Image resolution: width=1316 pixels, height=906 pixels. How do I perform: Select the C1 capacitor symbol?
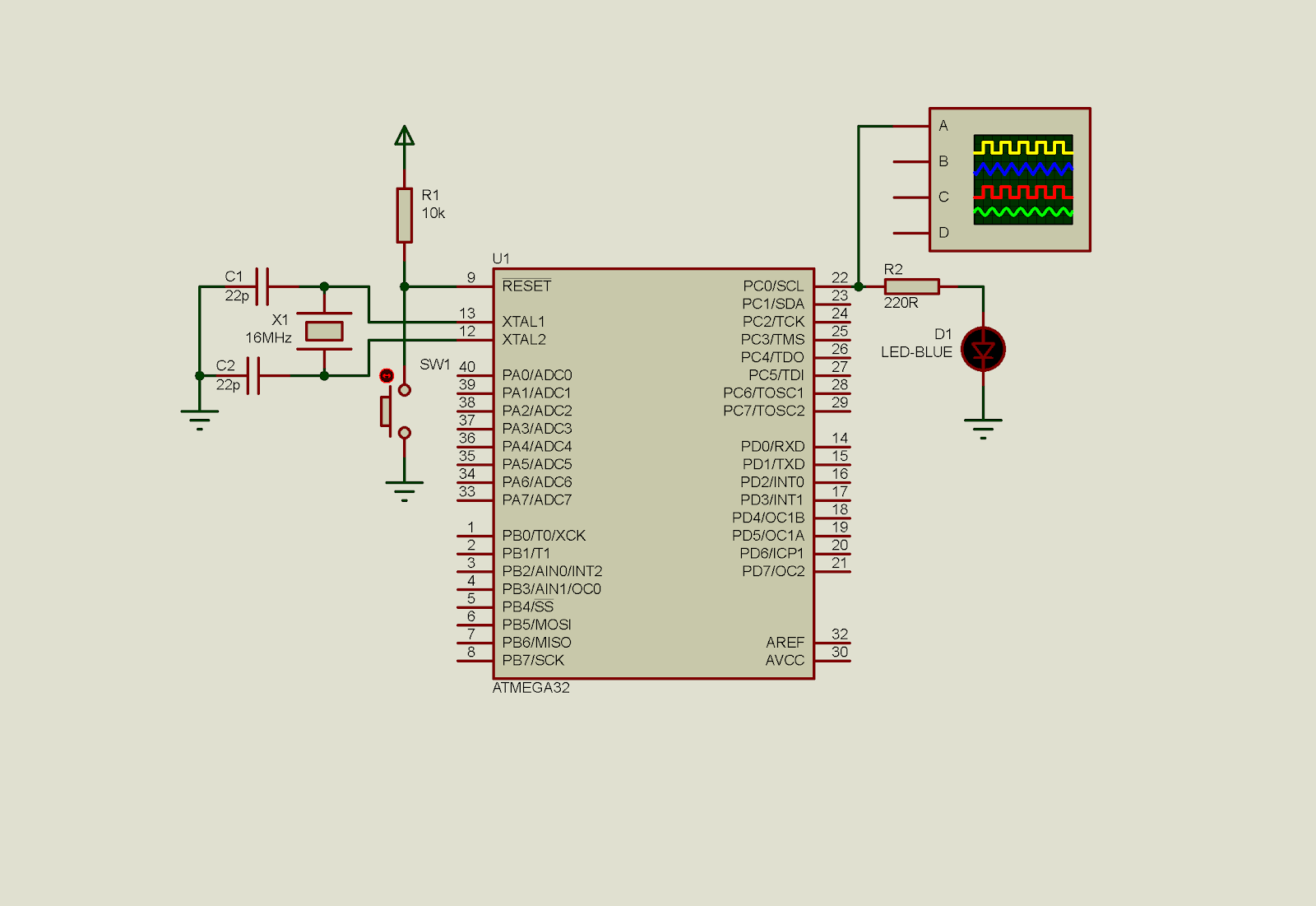[262, 286]
